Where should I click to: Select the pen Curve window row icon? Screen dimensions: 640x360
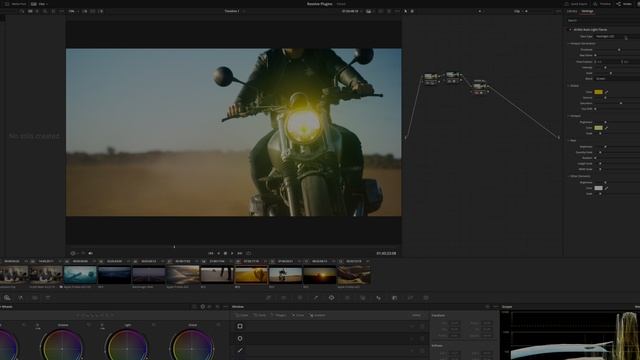240,350
